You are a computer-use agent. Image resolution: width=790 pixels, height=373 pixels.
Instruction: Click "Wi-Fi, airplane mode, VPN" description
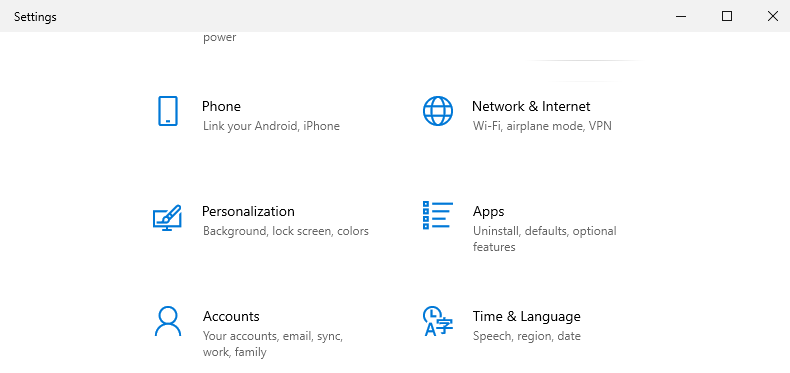[x=542, y=126]
